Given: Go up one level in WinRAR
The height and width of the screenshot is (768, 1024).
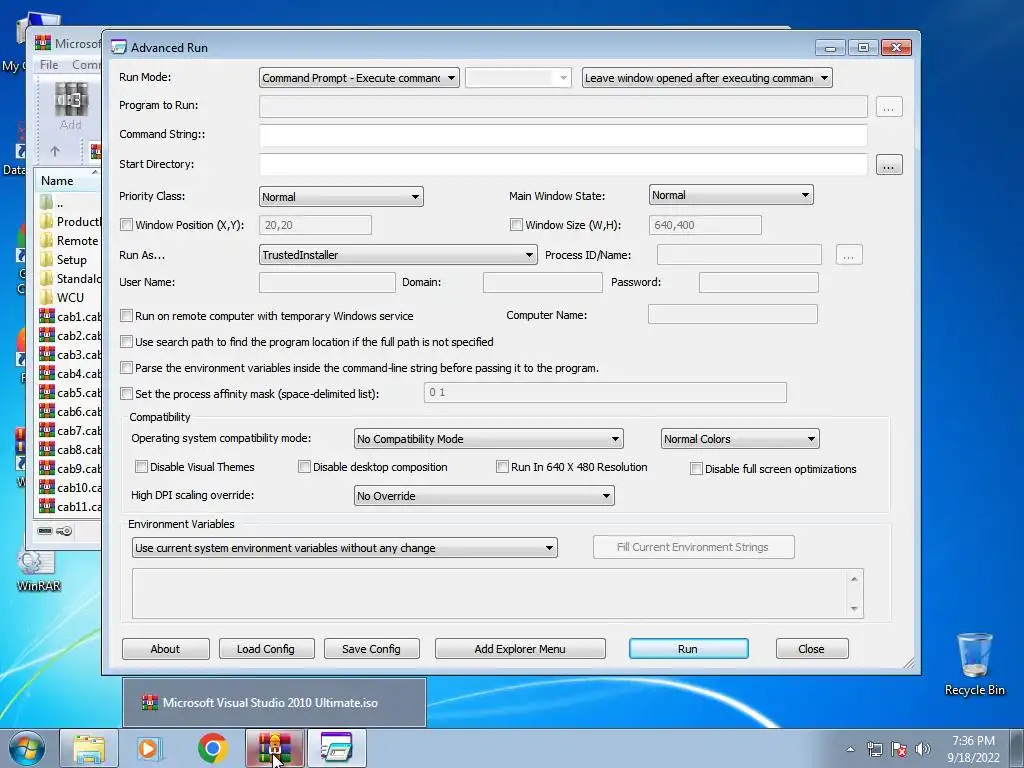Looking at the screenshot, I should click(x=55, y=152).
